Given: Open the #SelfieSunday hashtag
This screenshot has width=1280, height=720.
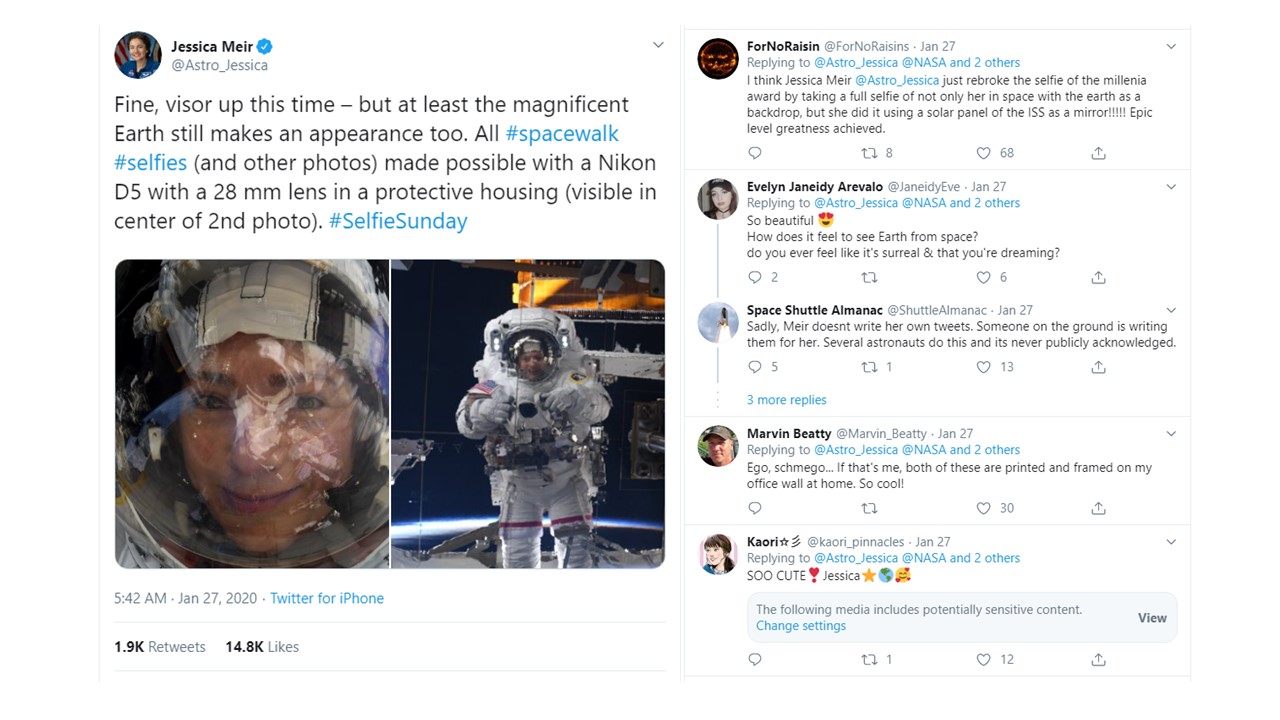Looking at the screenshot, I should point(398,221).
